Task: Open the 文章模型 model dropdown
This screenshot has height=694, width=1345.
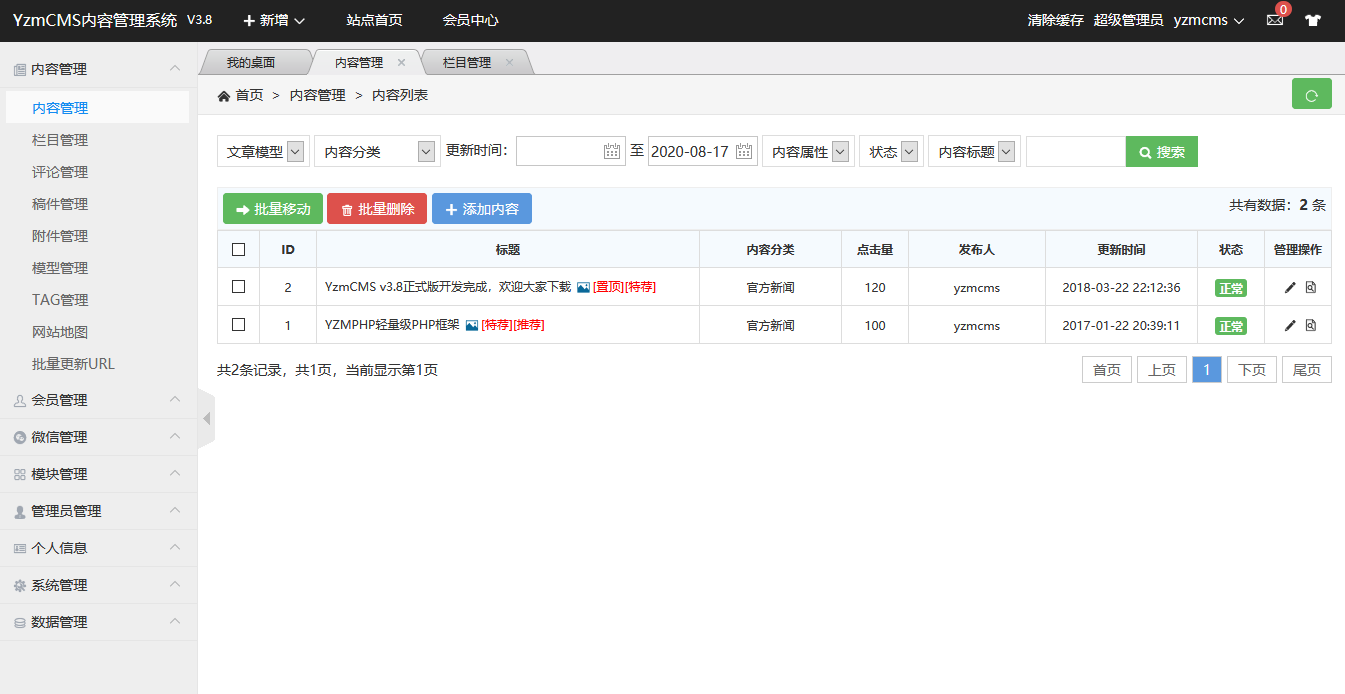Action: pos(263,151)
